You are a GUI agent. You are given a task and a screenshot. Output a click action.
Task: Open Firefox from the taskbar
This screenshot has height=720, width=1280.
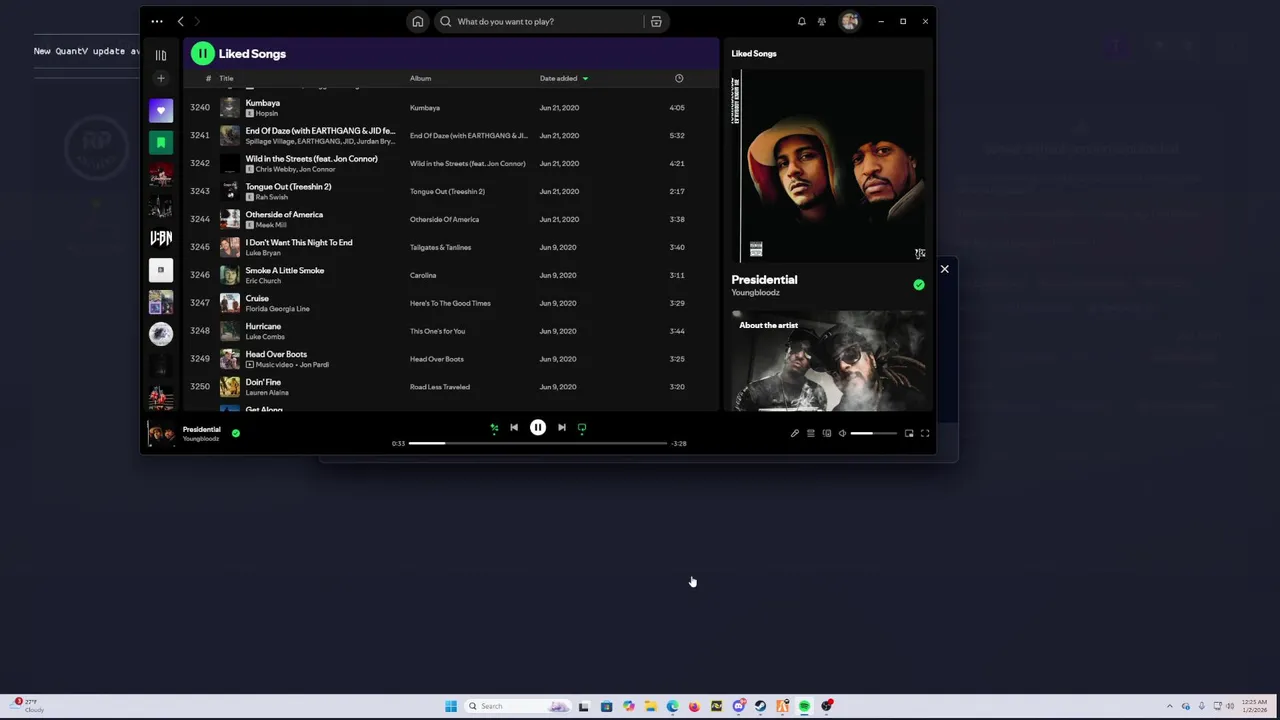click(x=694, y=706)
